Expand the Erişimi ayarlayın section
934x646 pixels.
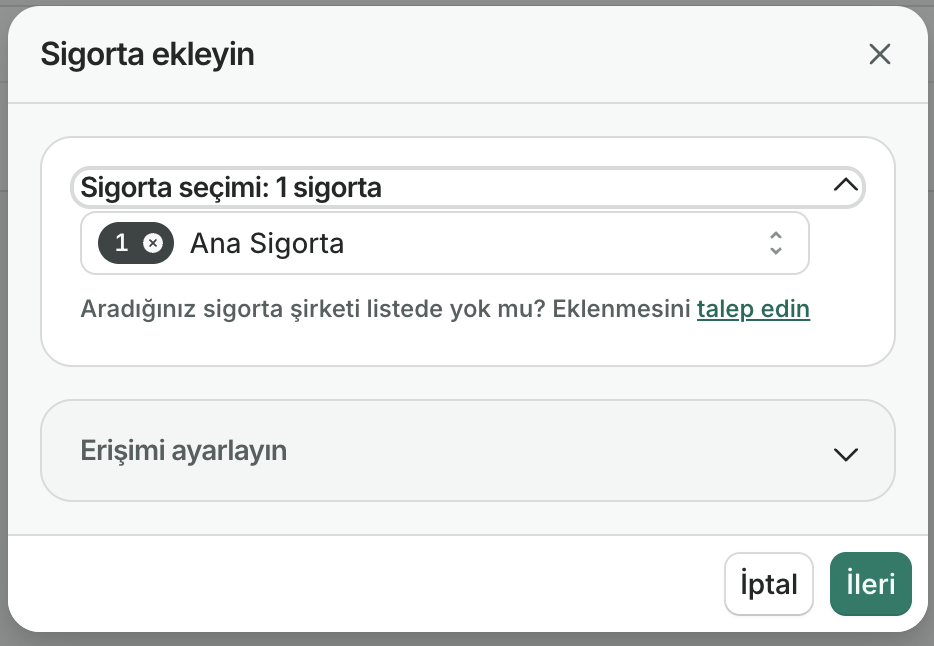pos(468,451)
